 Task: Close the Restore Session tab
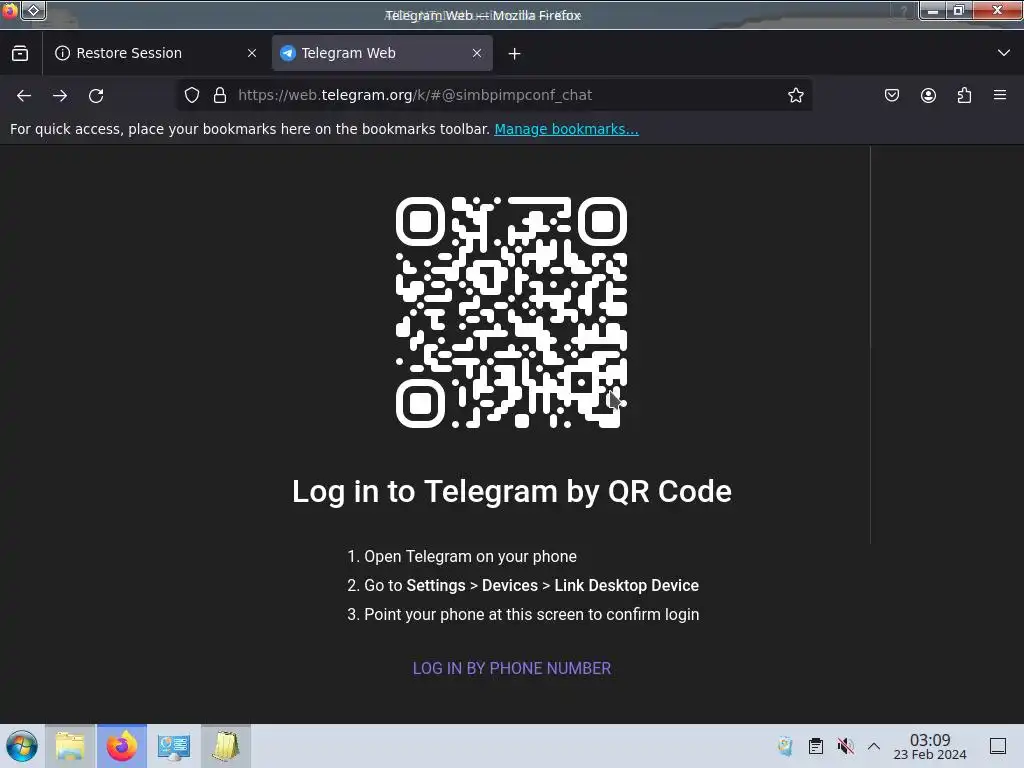coord(252,53)
